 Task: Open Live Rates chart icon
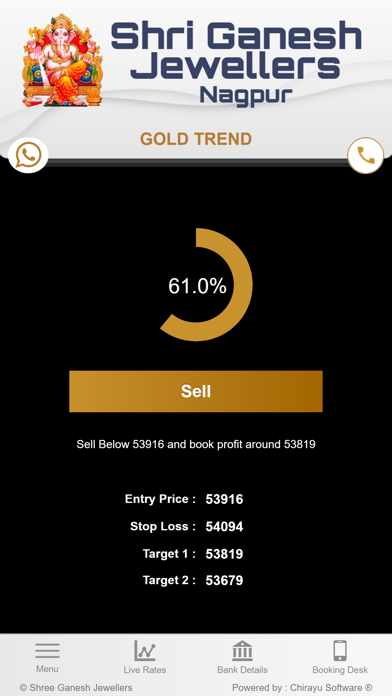coord(145,651)
